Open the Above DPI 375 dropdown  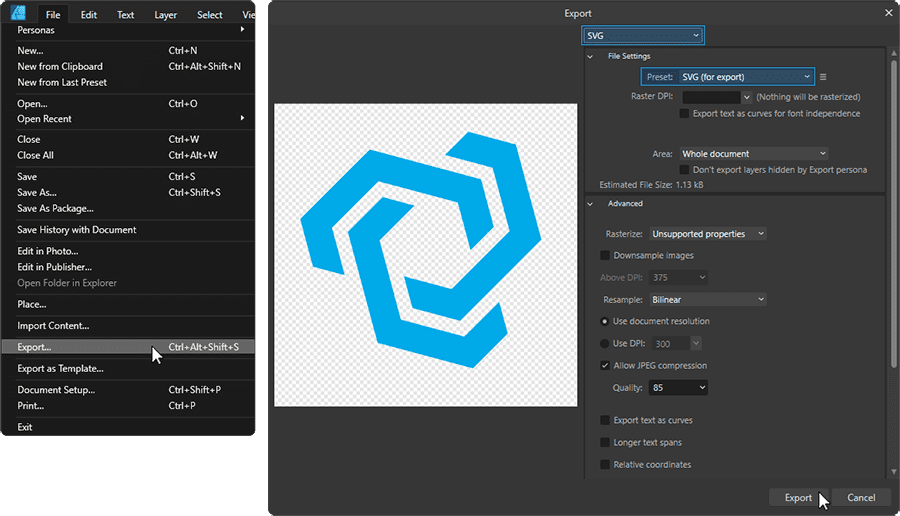click(x=678, y=278)
